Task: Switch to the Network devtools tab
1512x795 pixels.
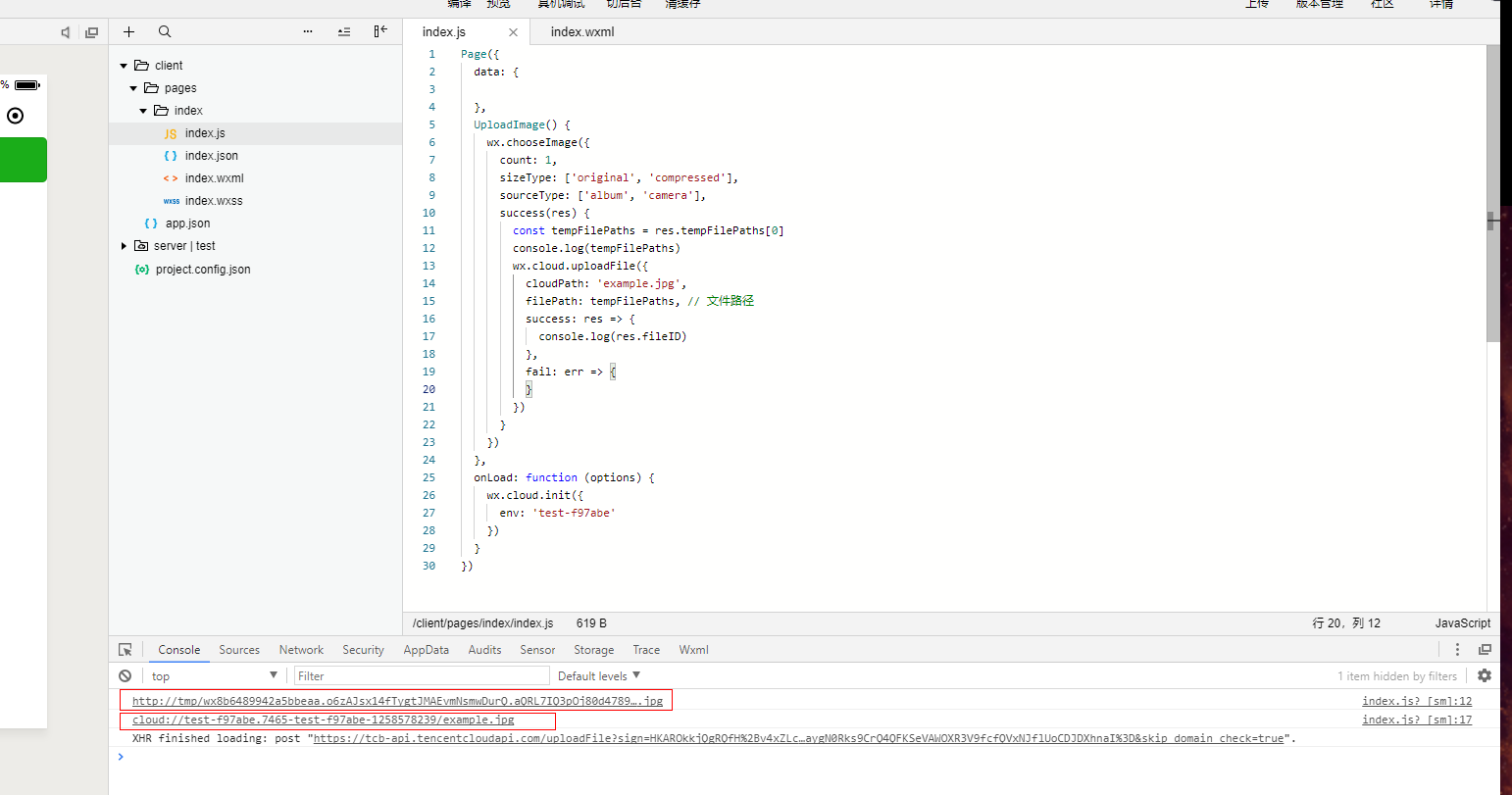Action: (x=301, y=650)
